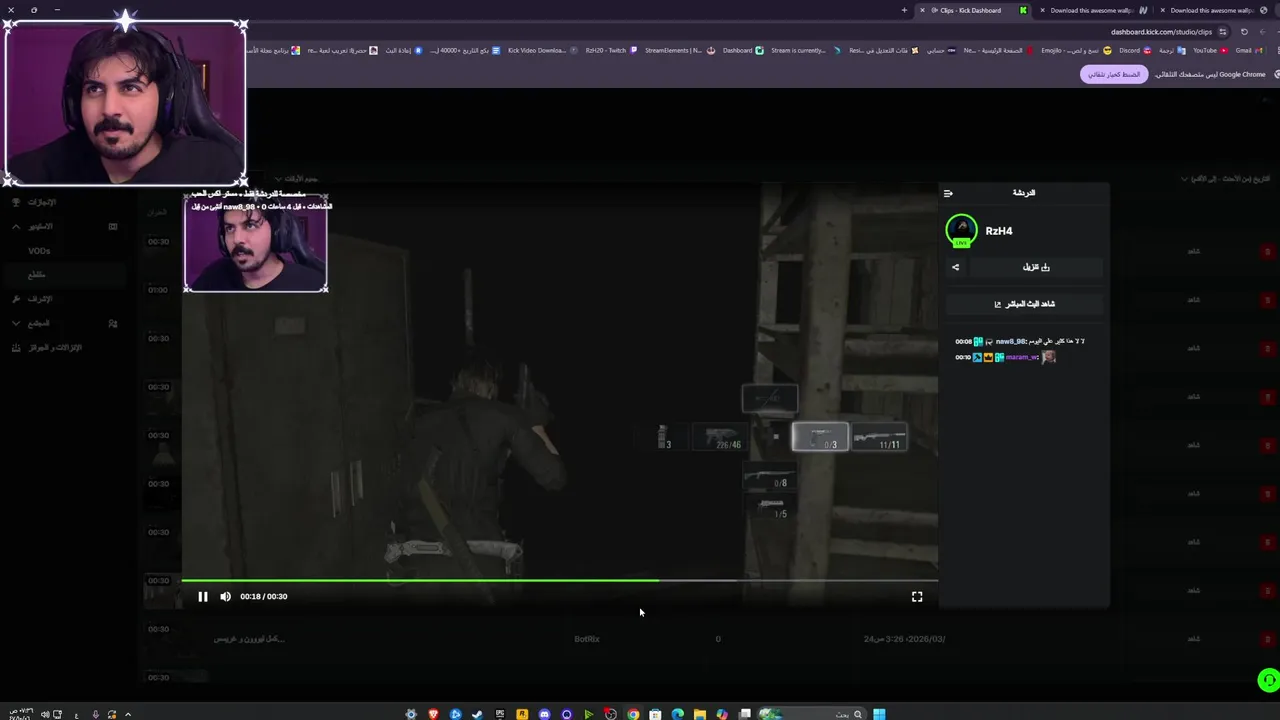Click the RzH4 channel name
The height and width of the screenshot is (720, 1280).
click(999, 231)
